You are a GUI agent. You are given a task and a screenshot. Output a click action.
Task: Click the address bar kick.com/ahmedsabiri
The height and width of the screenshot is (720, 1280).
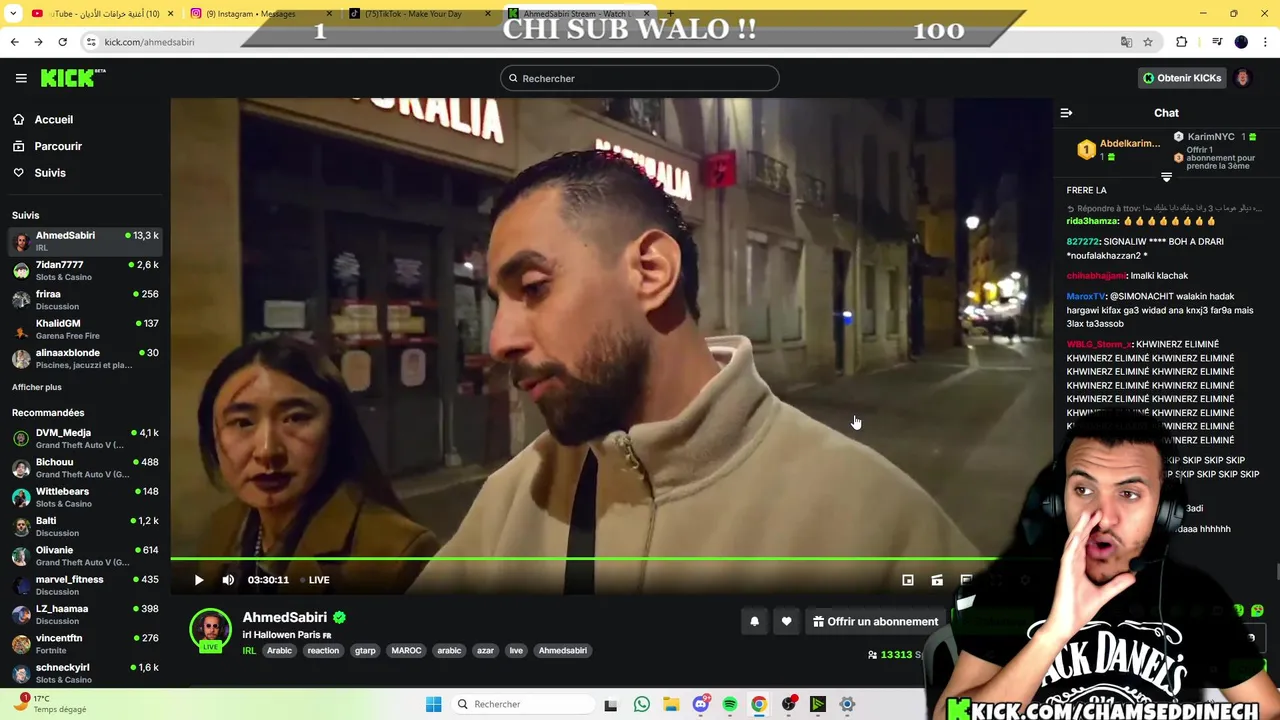point(150,42)
